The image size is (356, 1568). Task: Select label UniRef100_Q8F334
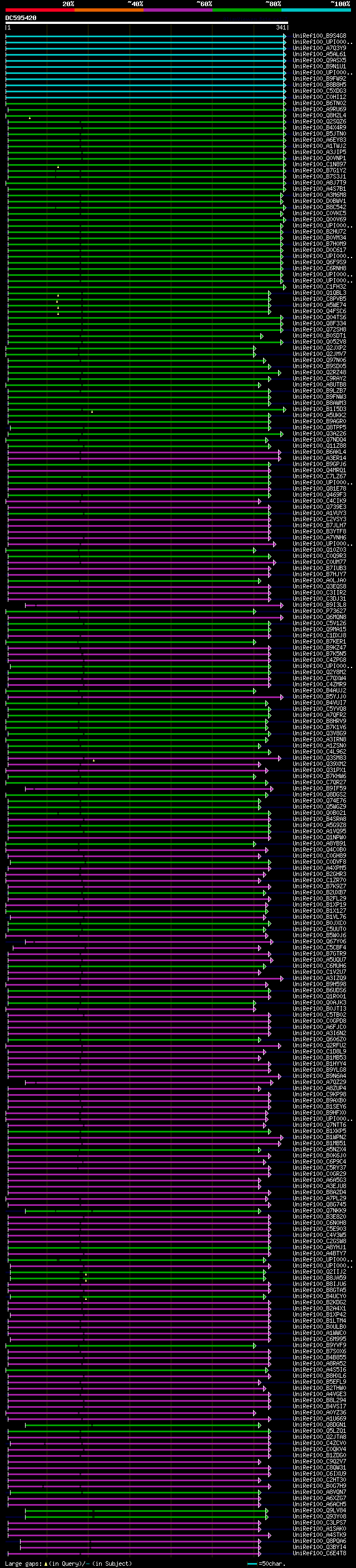[x=319, y=323]
